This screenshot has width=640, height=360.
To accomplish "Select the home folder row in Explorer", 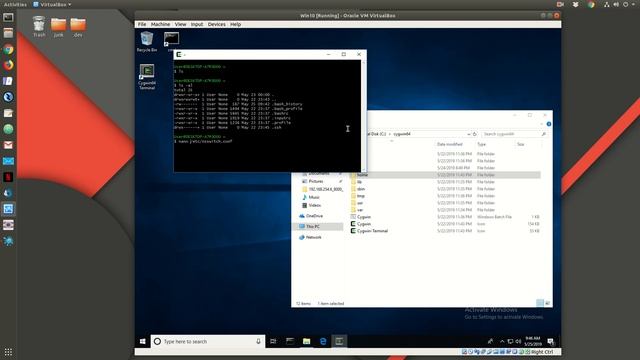I will (x=445, y=175).
